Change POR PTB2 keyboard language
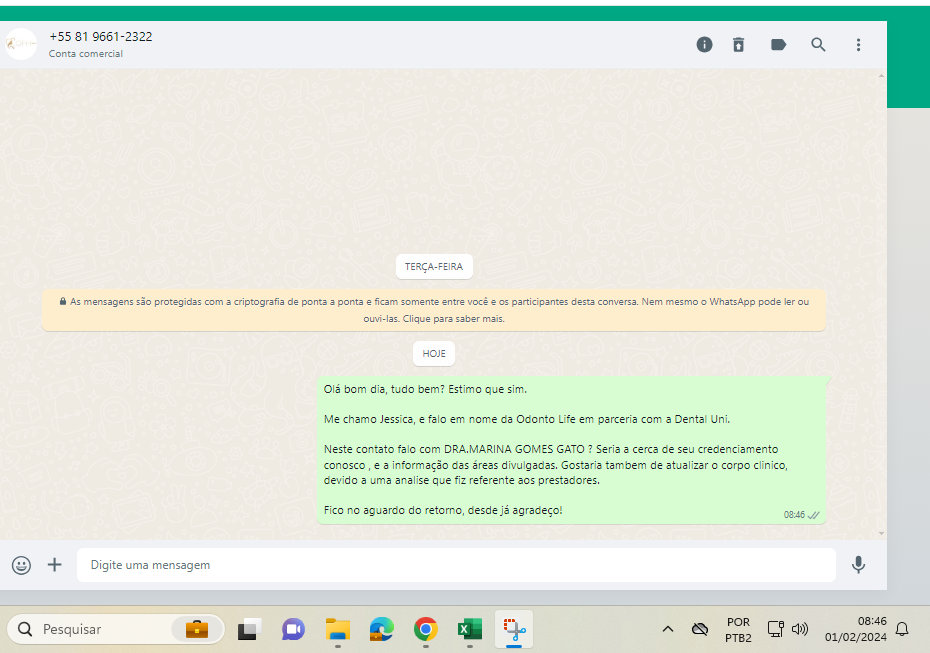This screenshot has height=653, width=930. coord(738,630)
